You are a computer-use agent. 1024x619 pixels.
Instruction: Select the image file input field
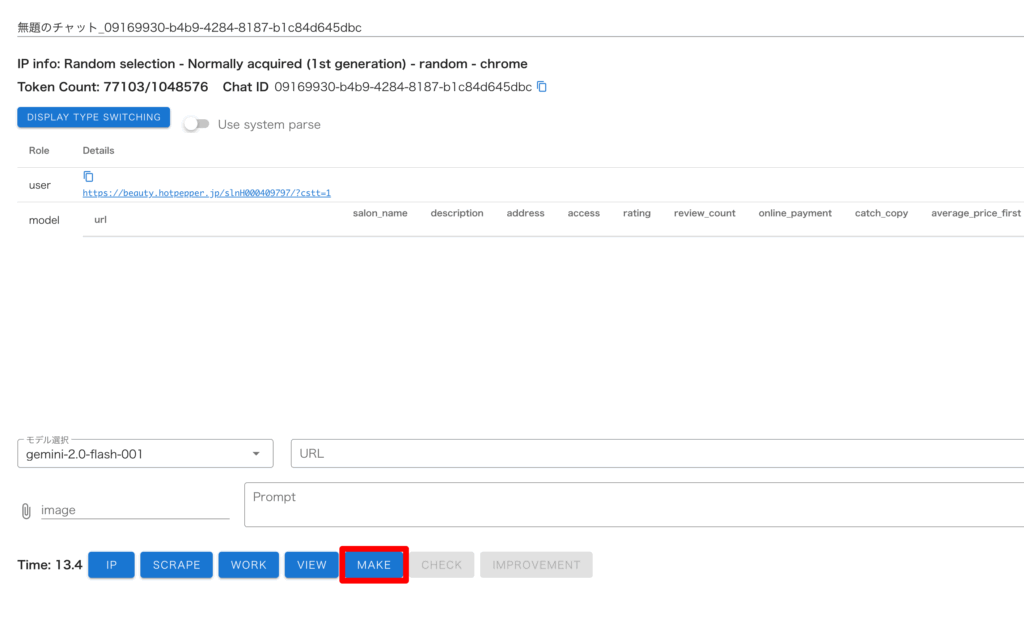pos(135,510)
